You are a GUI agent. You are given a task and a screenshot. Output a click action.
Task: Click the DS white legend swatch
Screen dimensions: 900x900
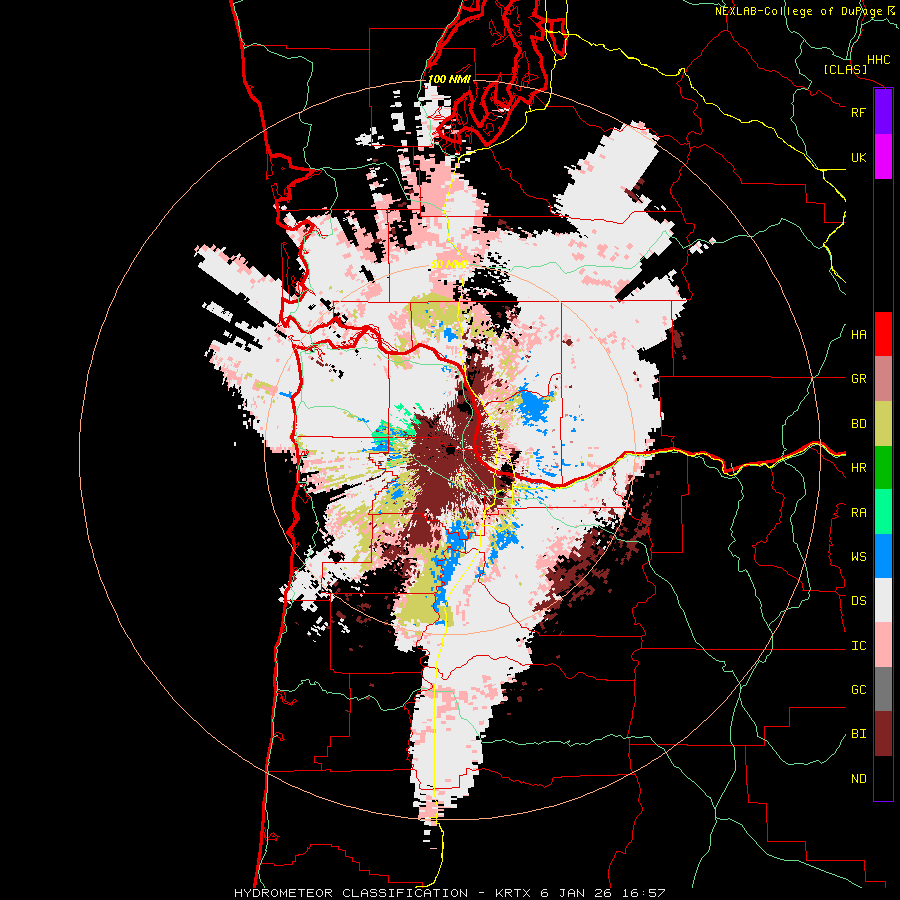click(883, 601)
